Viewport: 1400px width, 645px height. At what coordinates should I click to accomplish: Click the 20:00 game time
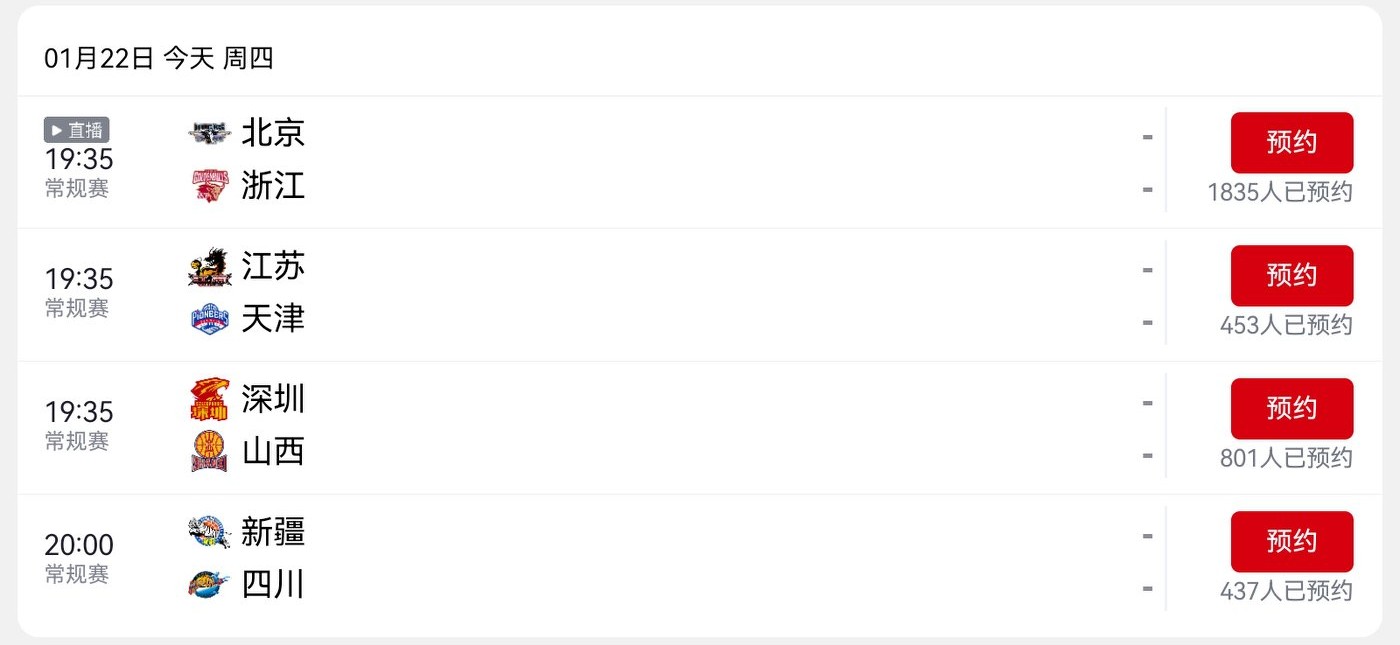79,545
